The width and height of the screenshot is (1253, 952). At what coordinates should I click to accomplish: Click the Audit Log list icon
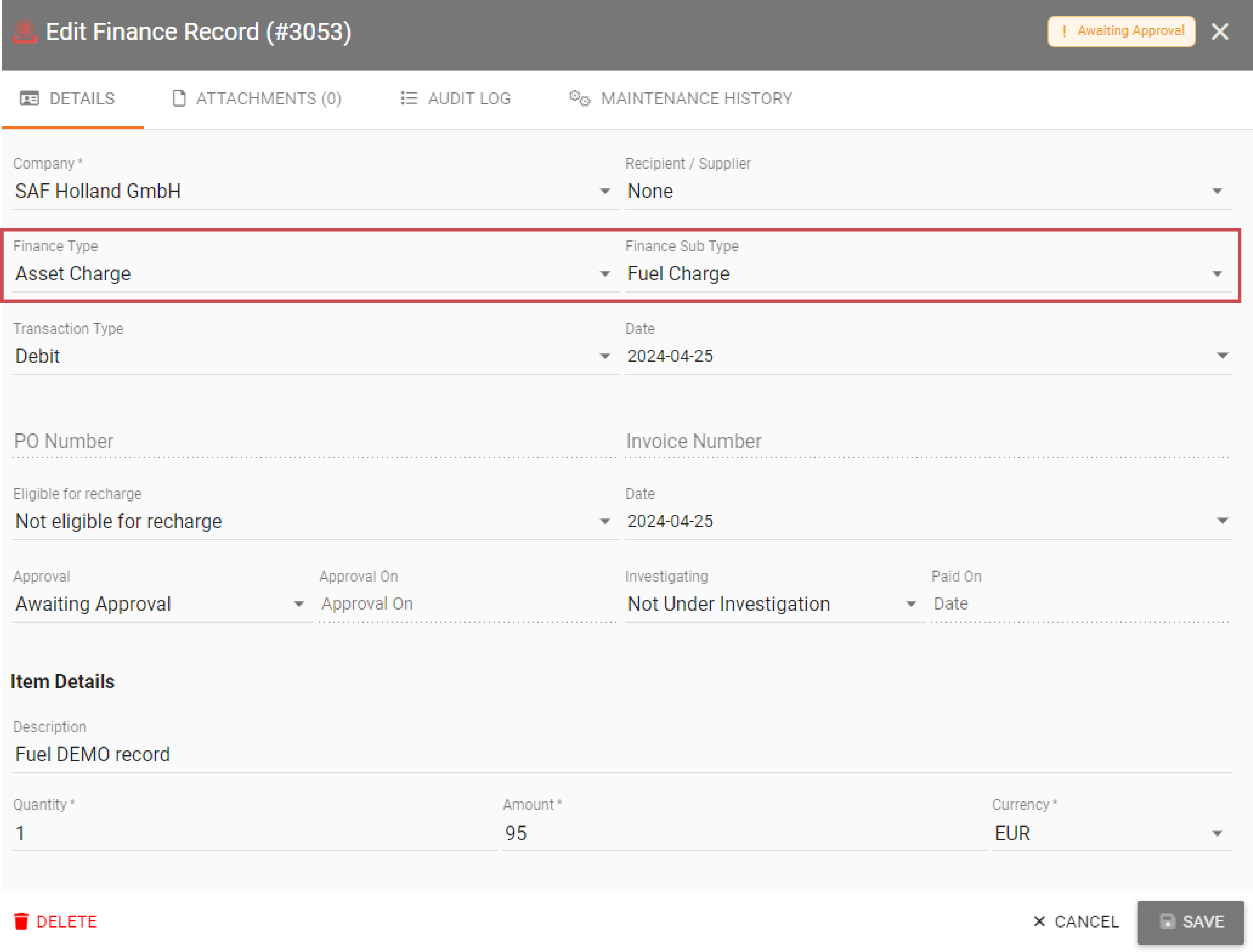coord(408,98)
